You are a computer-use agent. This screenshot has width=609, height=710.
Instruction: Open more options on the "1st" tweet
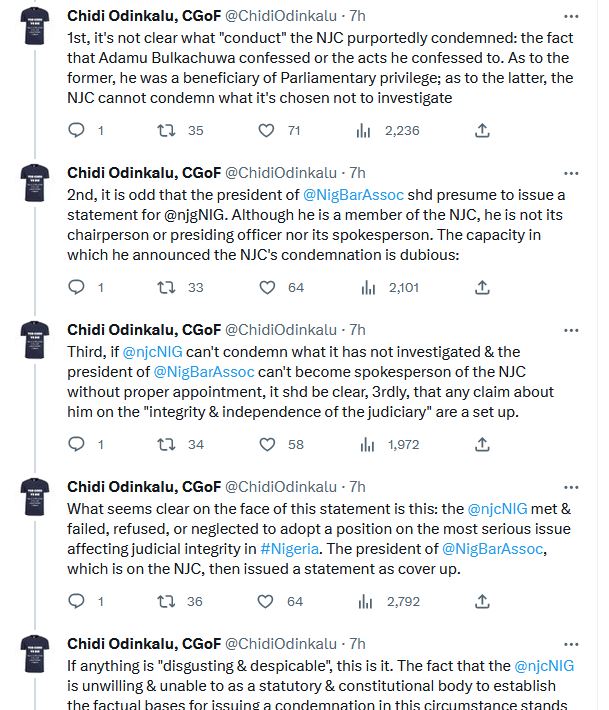tap(571, 17)
